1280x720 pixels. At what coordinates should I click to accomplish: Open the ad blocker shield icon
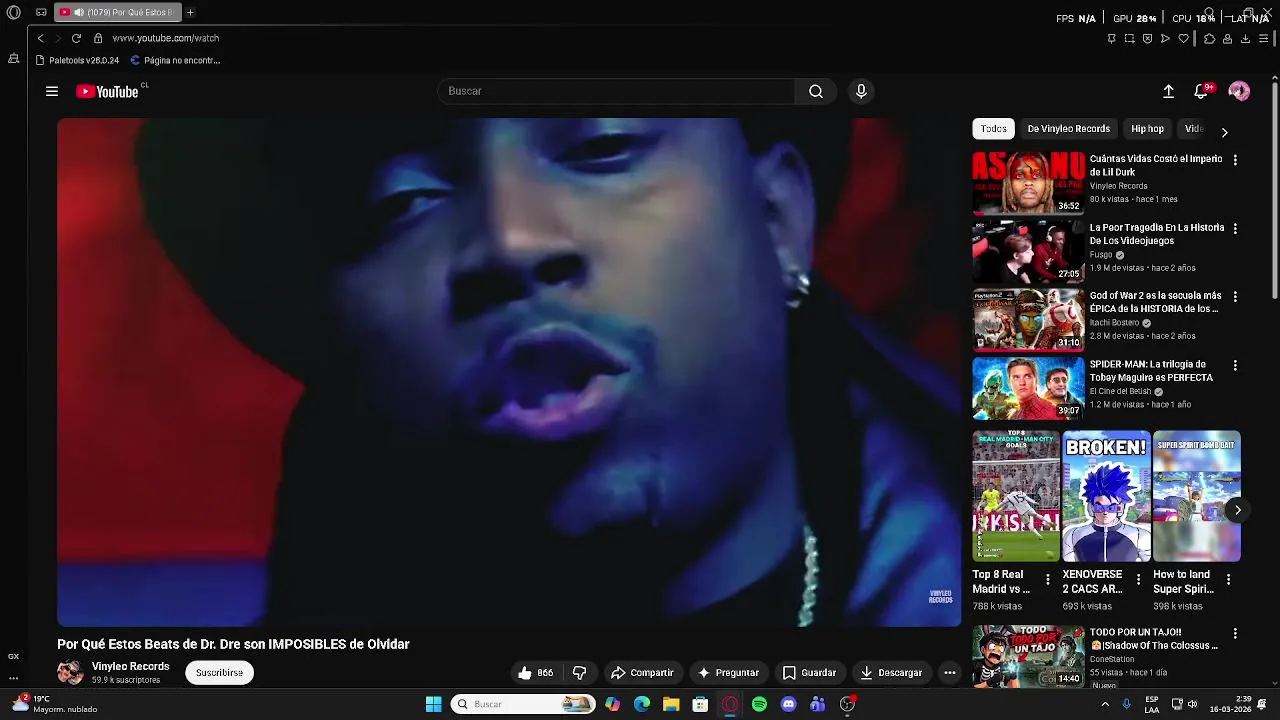click(1147, 39)
